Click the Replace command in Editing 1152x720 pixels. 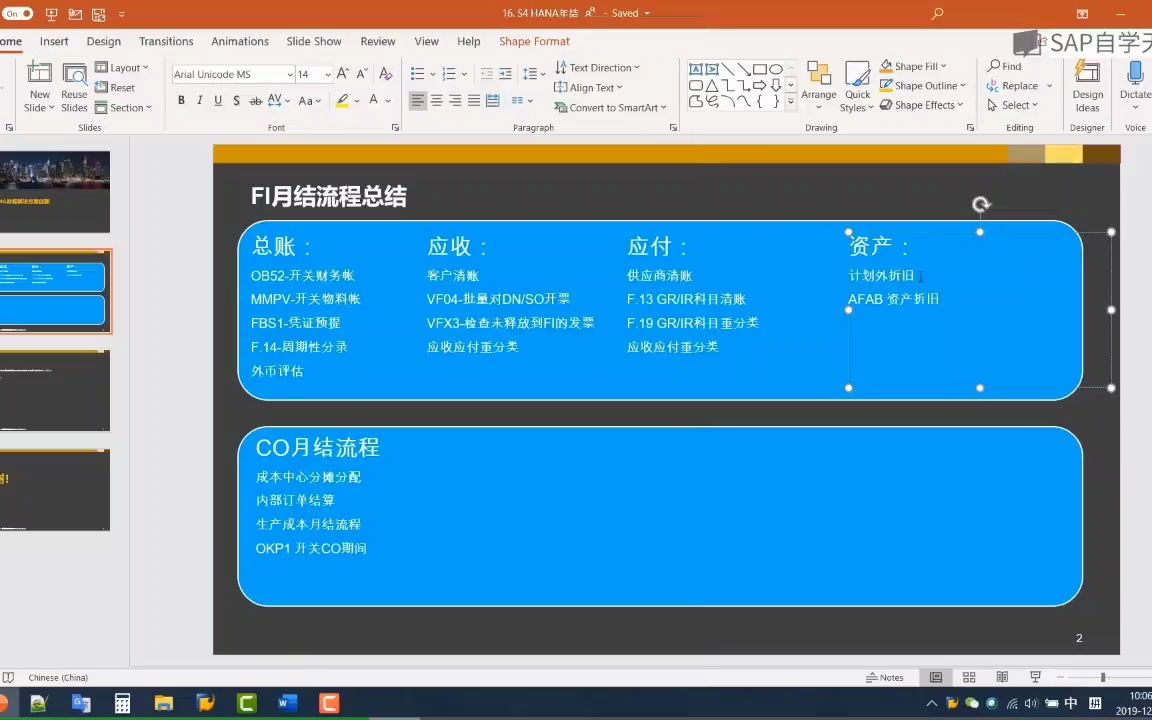[1019, 85]
